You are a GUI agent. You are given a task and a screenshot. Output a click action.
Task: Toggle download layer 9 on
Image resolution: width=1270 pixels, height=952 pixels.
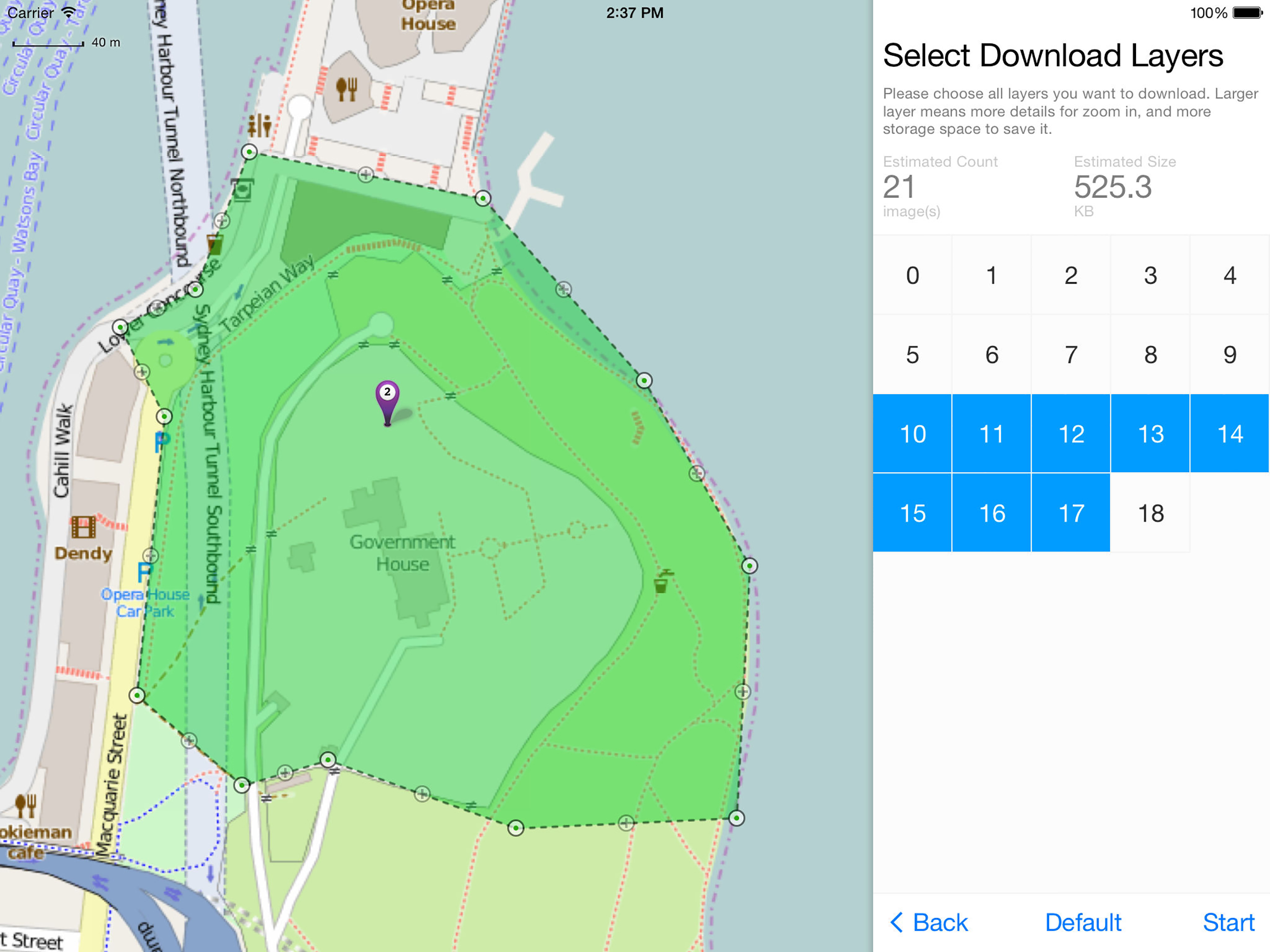point(1229,354)
